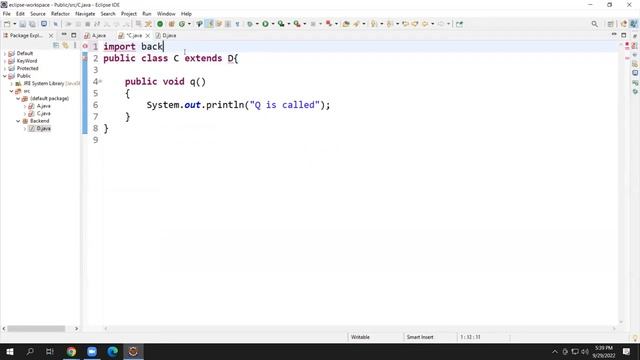The height and width of the screenshot is (360, 640).
Task: Maximize the editor area using its icon
Action: [x=624, y=35]
